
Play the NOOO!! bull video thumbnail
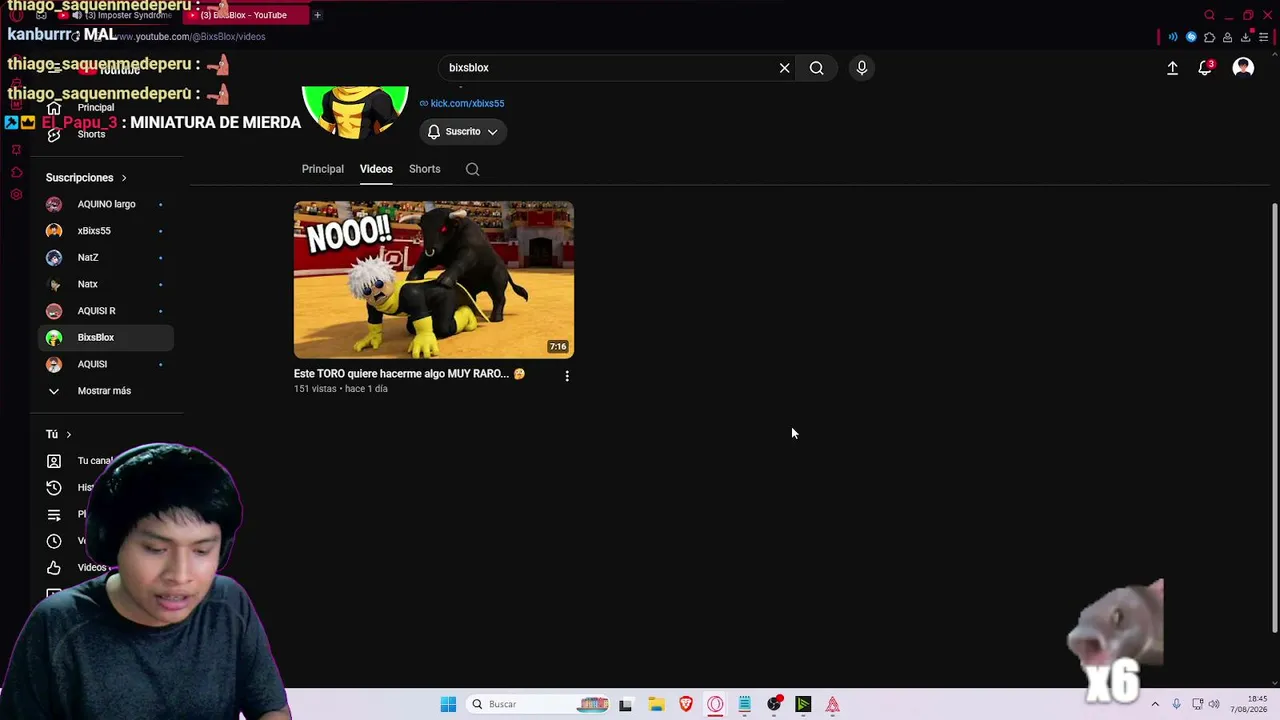click(x=434, y=280)
